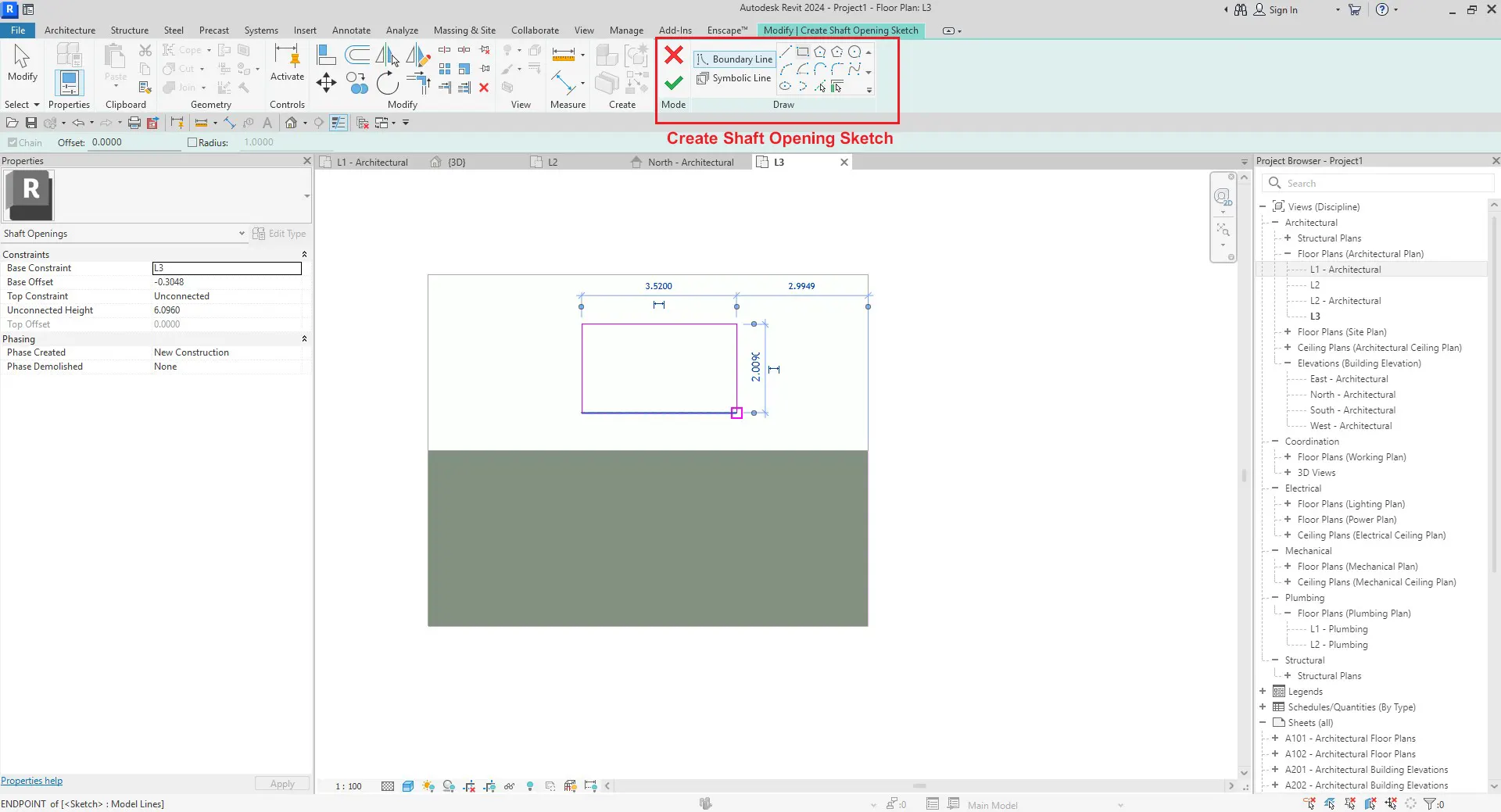Expand the Legends node
The image size is (1501, 812).
coord(1263,692)
